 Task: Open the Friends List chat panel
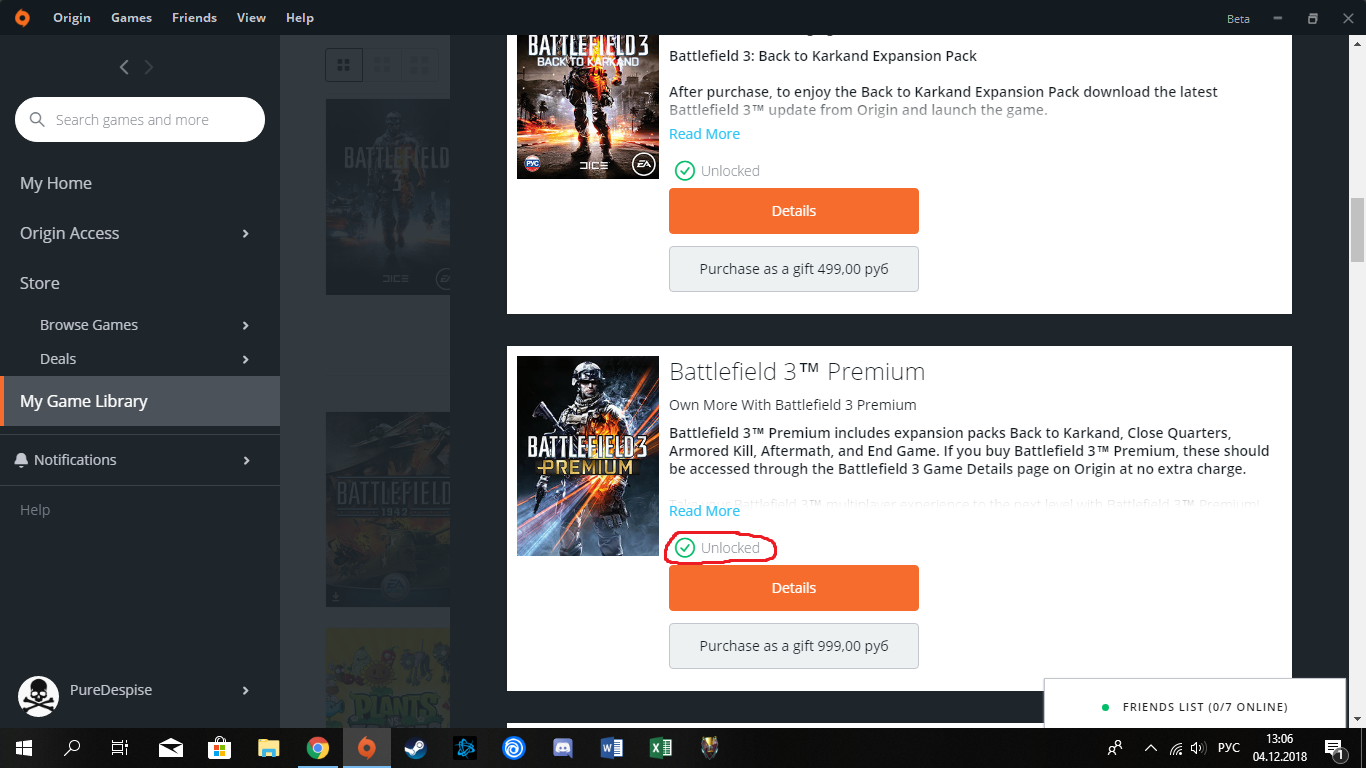pos(1195,706)
